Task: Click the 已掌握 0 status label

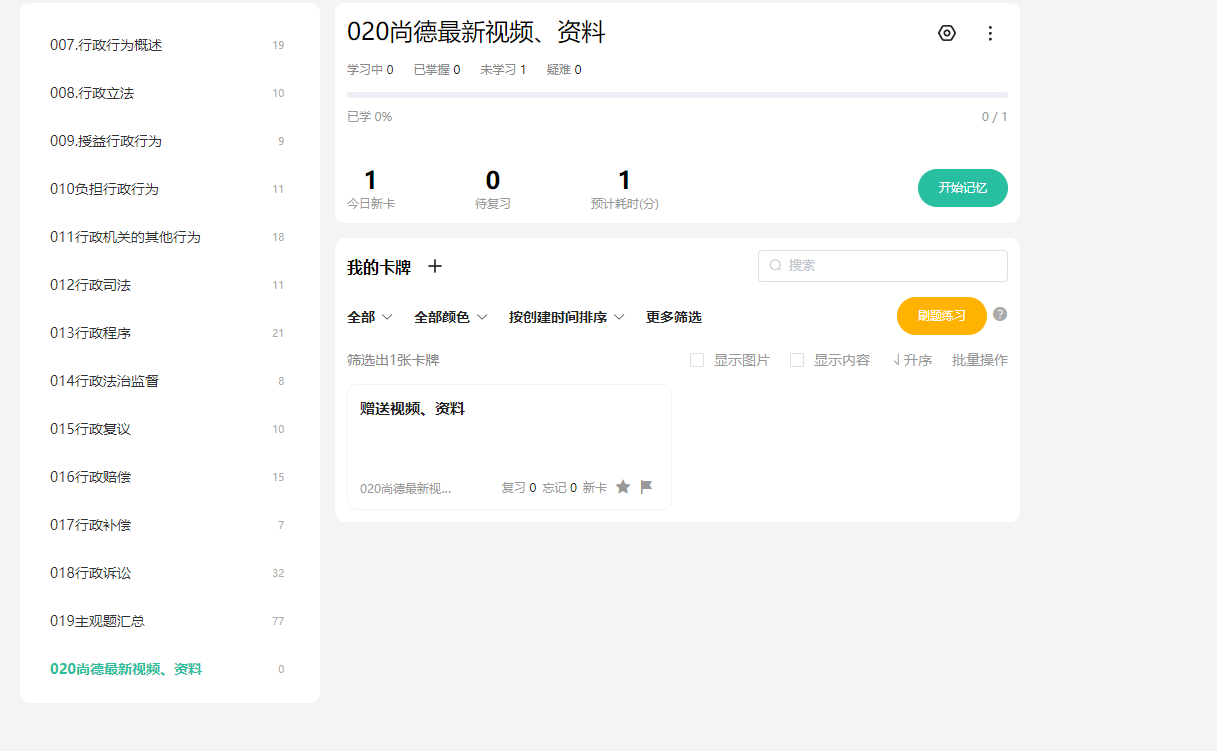Action: 437,70
